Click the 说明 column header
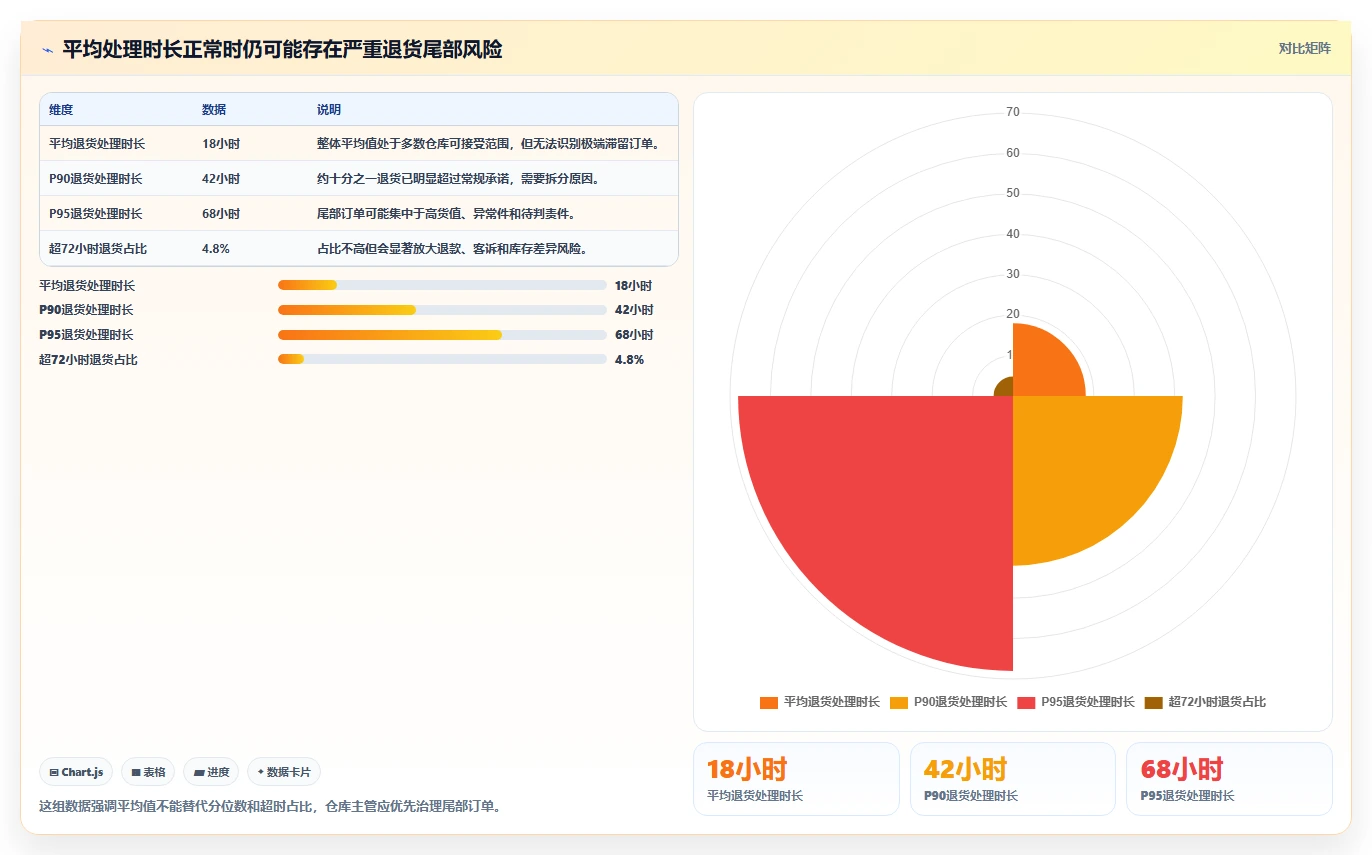Image resolution: width=1372 pixels, height=855 pixels. click(x=329, y=110)
